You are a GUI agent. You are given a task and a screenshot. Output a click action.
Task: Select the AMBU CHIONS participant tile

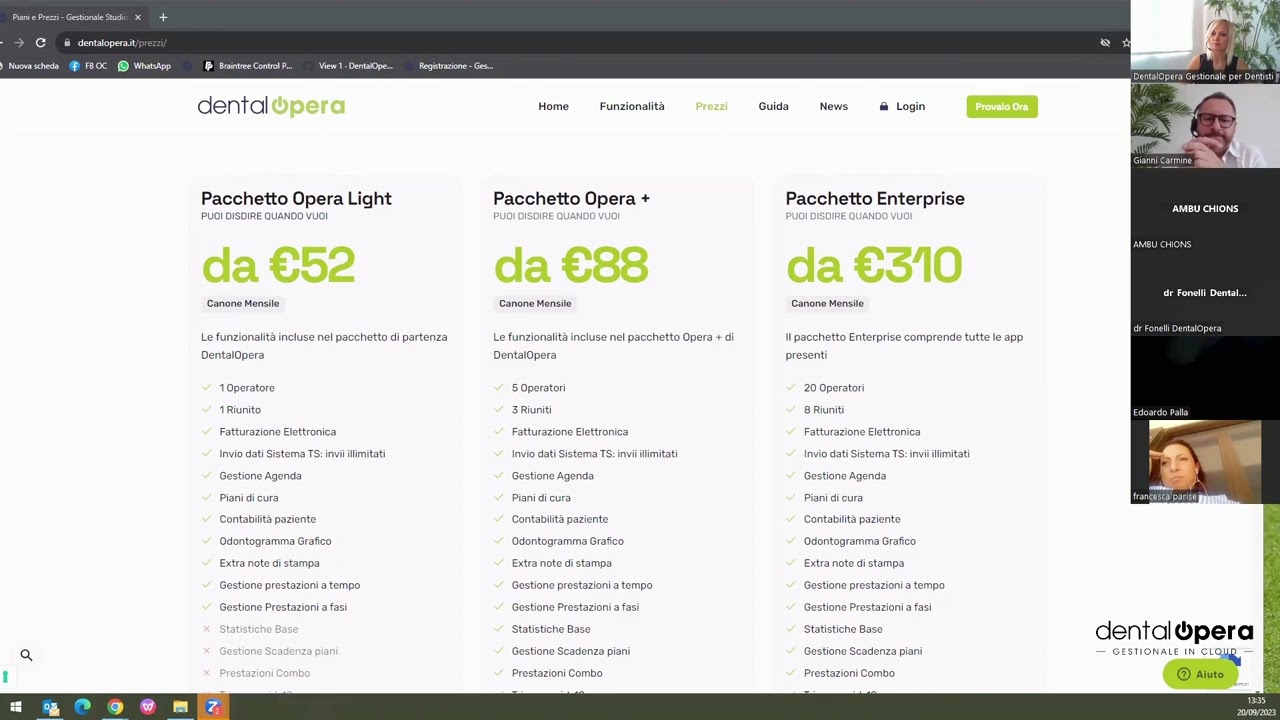pyautogui.click(x=1205, y=210)
